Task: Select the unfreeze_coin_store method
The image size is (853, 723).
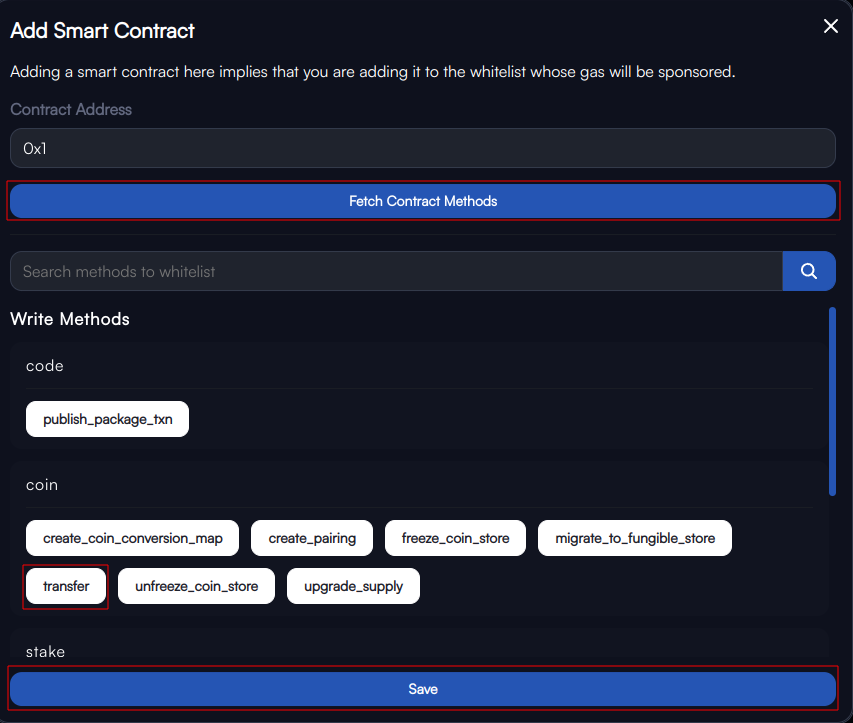Action: (x=196, y=586)
